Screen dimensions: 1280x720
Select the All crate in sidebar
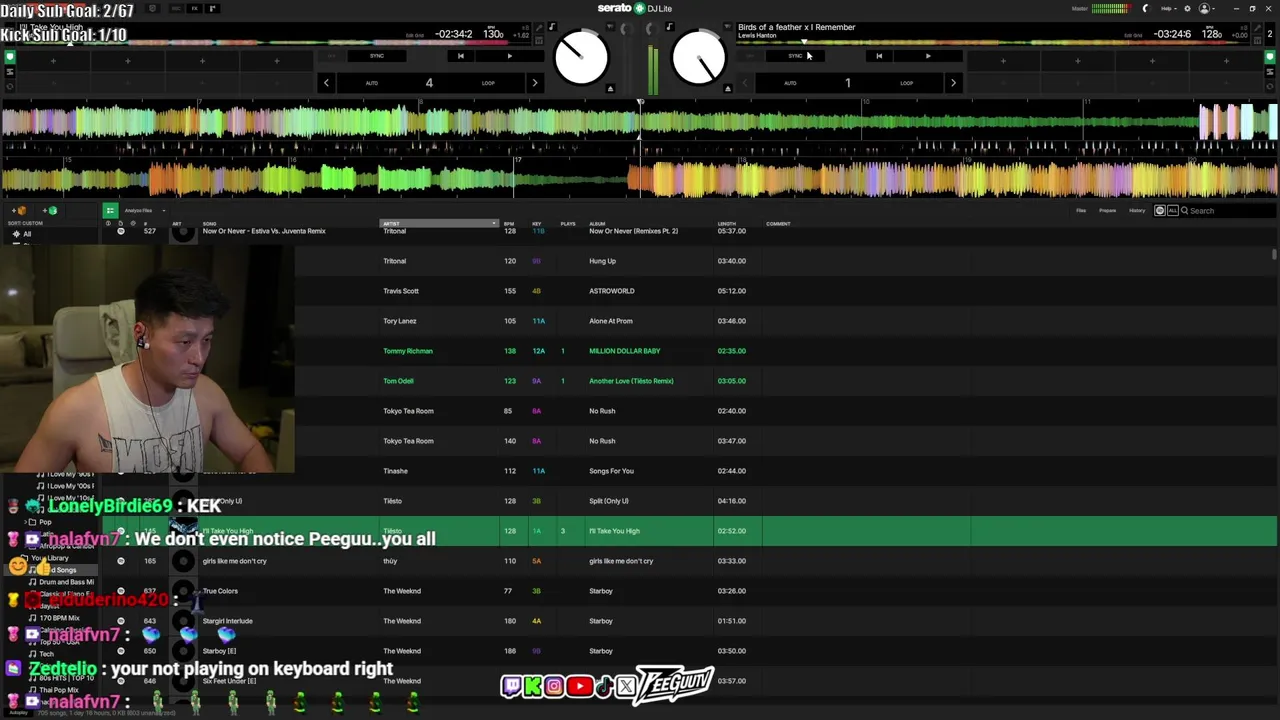[x=27, y=234]
